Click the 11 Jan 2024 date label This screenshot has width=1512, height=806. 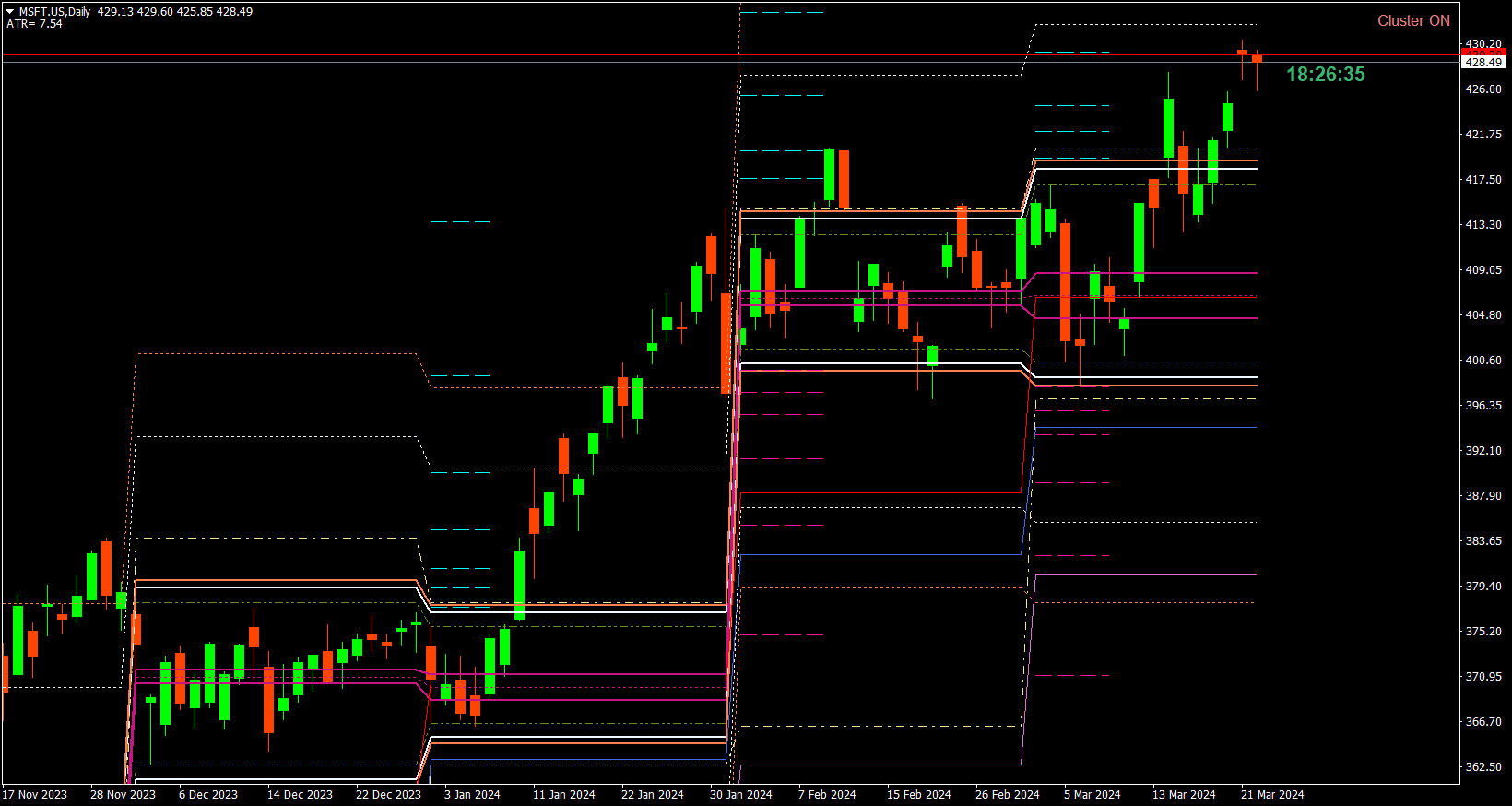[564, 795]
